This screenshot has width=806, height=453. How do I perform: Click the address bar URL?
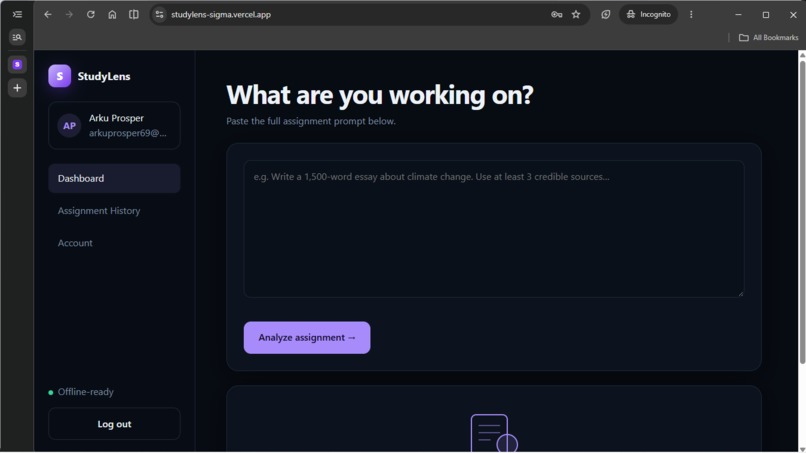tap(221, 14)
